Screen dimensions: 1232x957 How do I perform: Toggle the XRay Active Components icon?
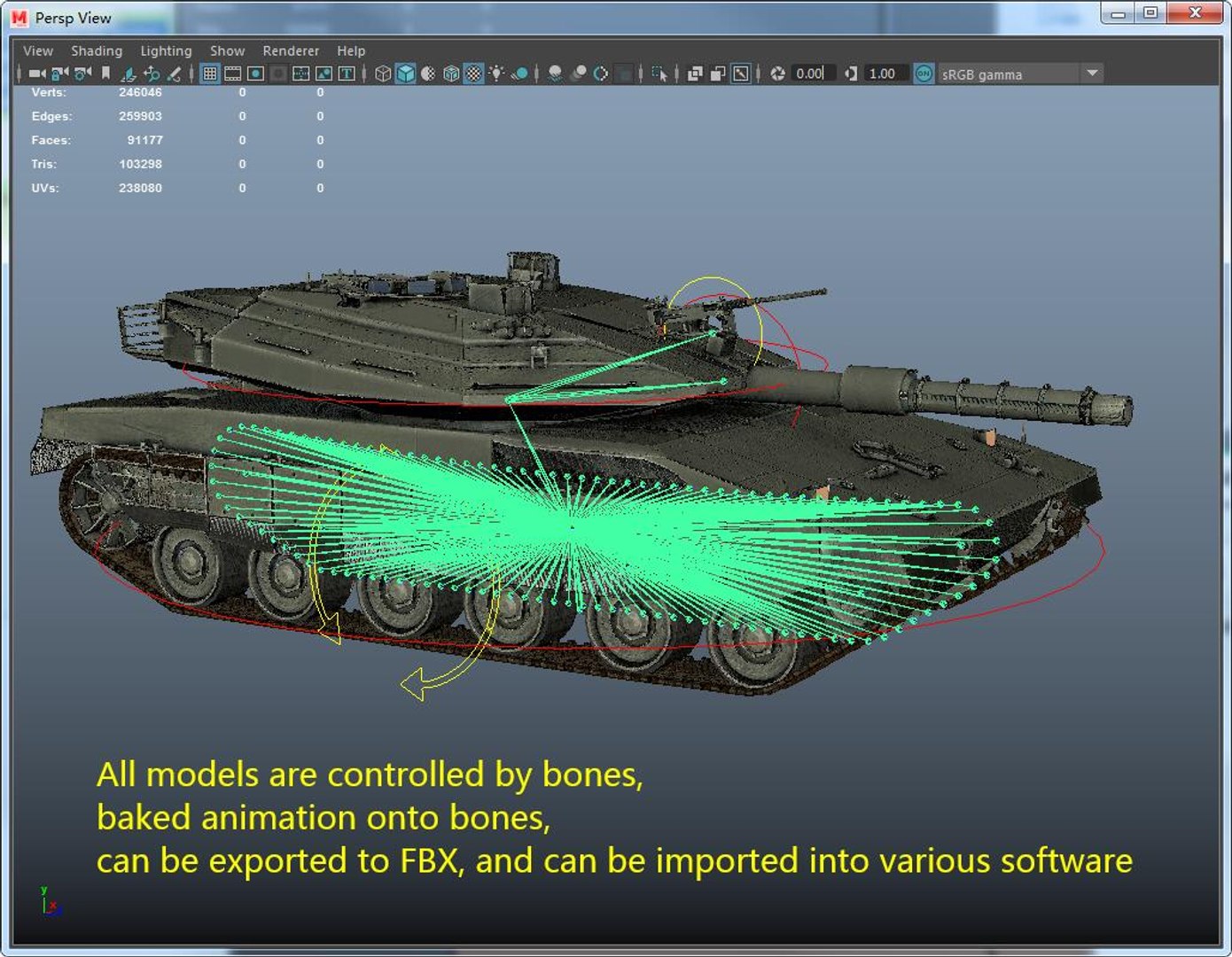tap(718, 74)
